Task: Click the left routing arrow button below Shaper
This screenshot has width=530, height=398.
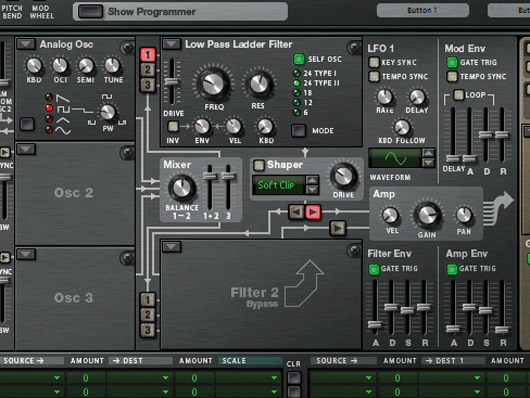Action: coord(296,212)
